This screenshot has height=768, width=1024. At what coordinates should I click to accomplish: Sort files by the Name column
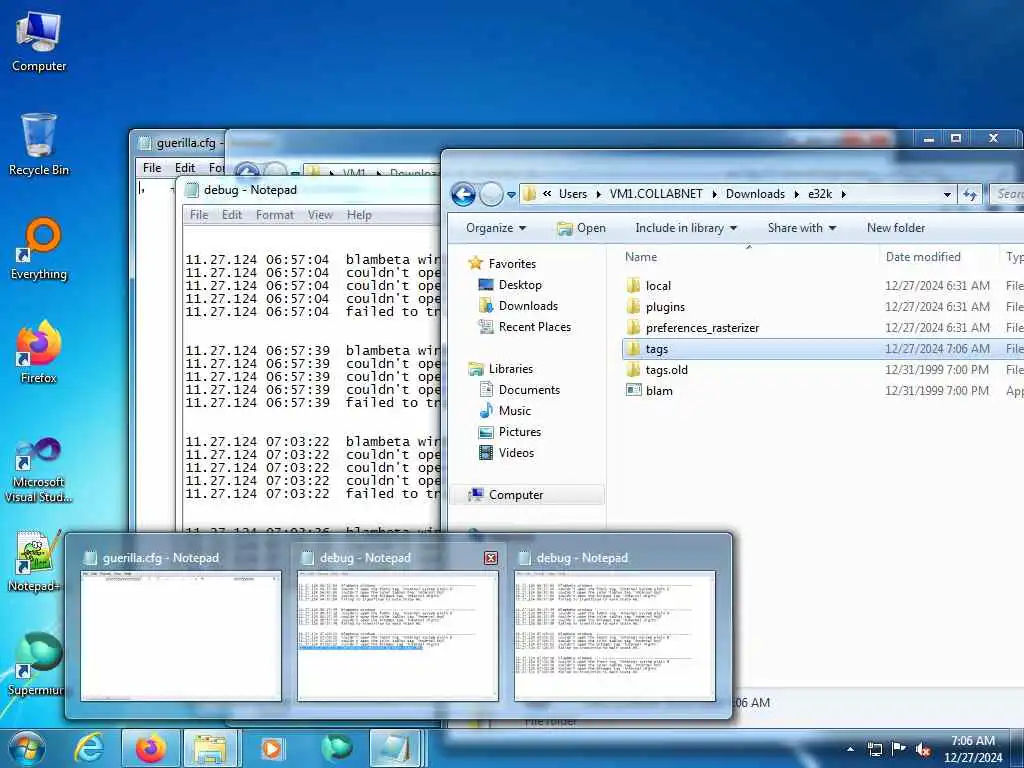tap(748, 257)
